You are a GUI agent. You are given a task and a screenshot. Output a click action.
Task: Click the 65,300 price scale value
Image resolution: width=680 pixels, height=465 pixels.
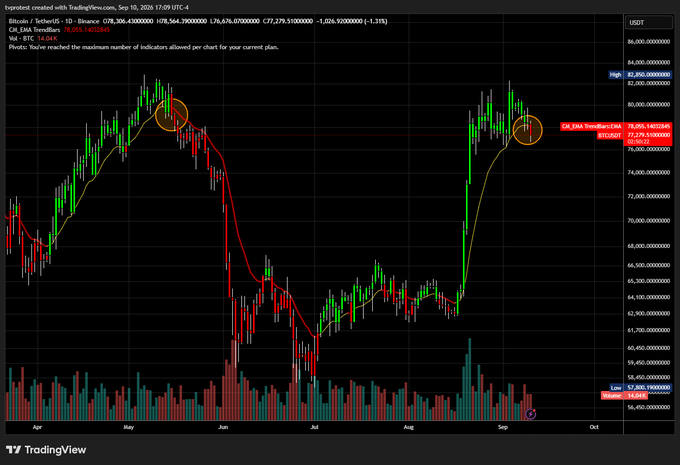(649, 281)
